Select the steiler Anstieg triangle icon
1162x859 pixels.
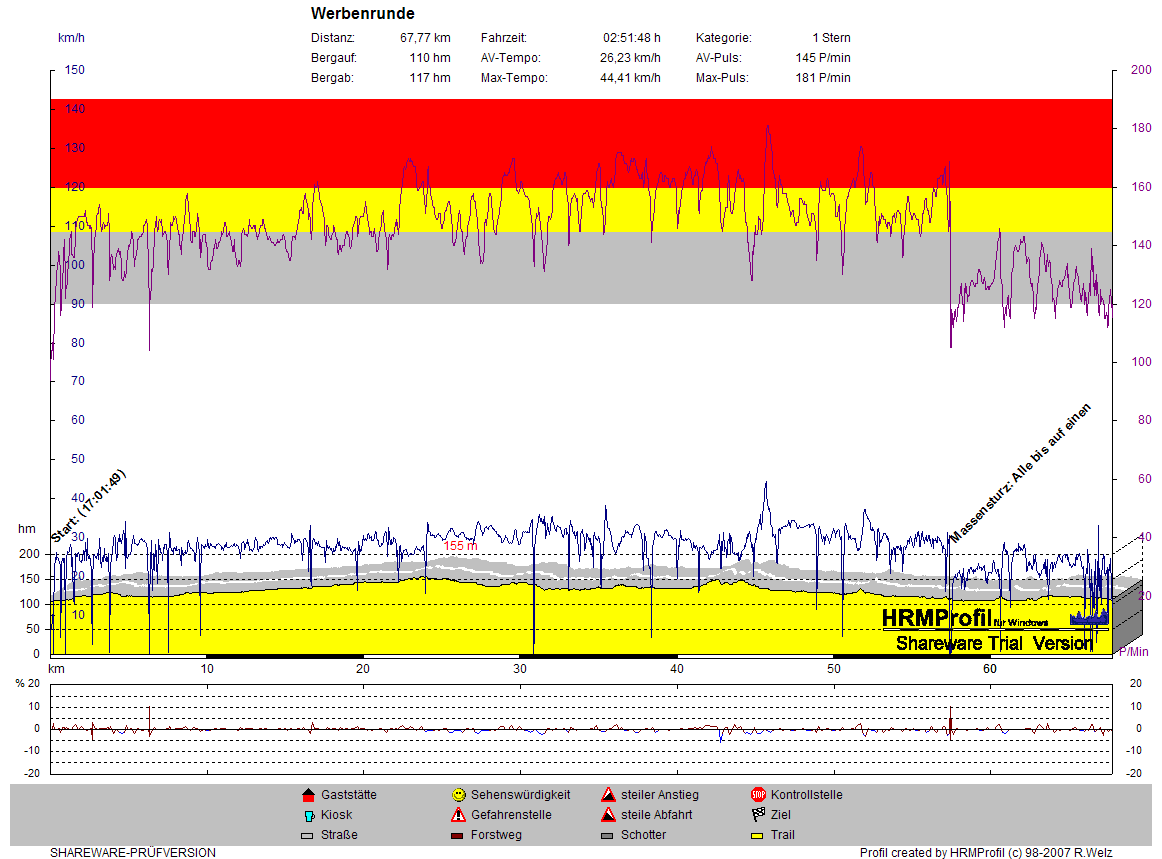pyautogui.click(x=608, y=795)
